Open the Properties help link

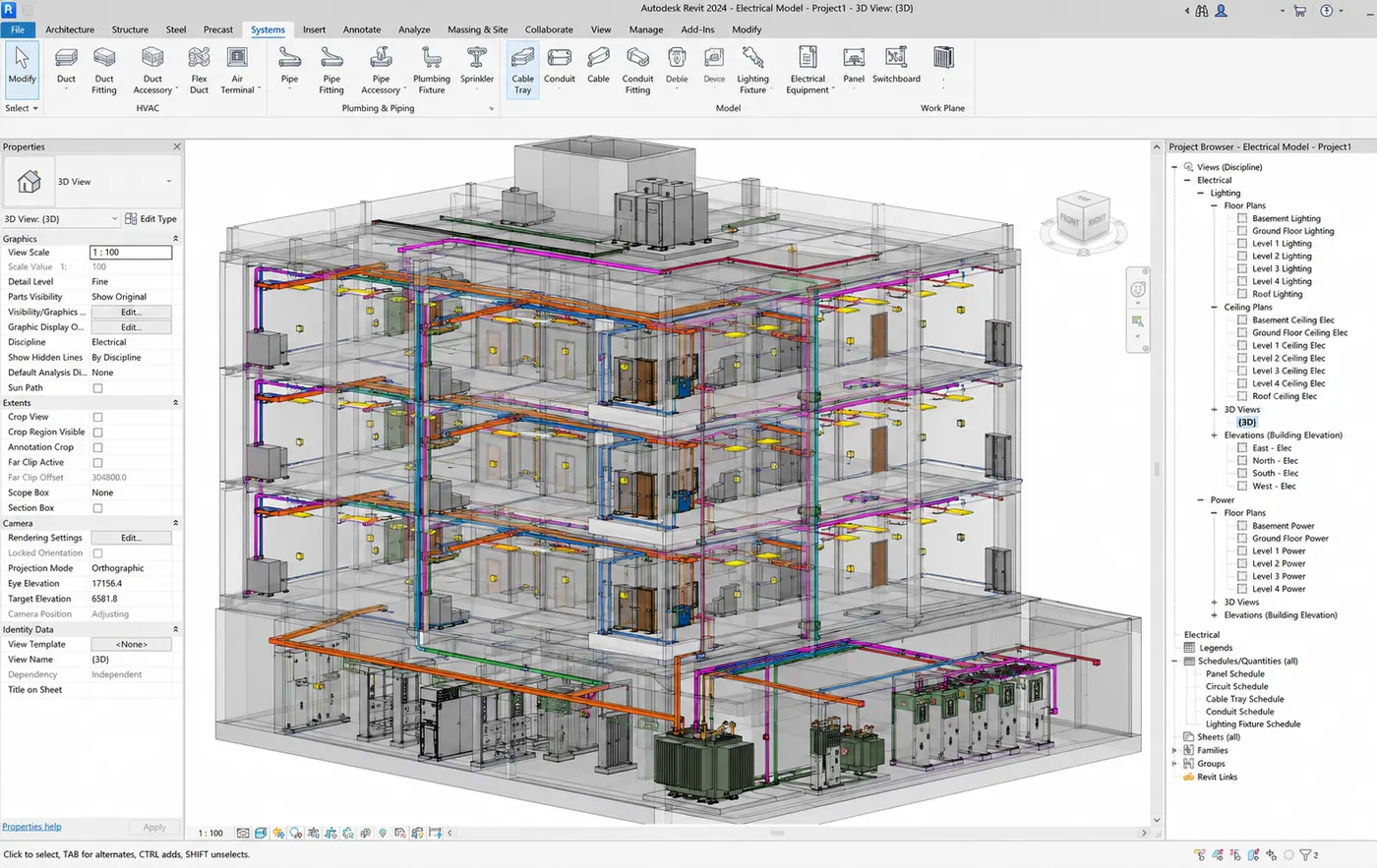[x=31, y=827]
